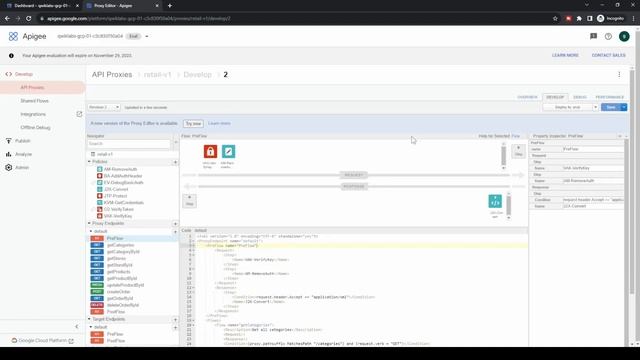Open the user account avatar

point(624,36)
